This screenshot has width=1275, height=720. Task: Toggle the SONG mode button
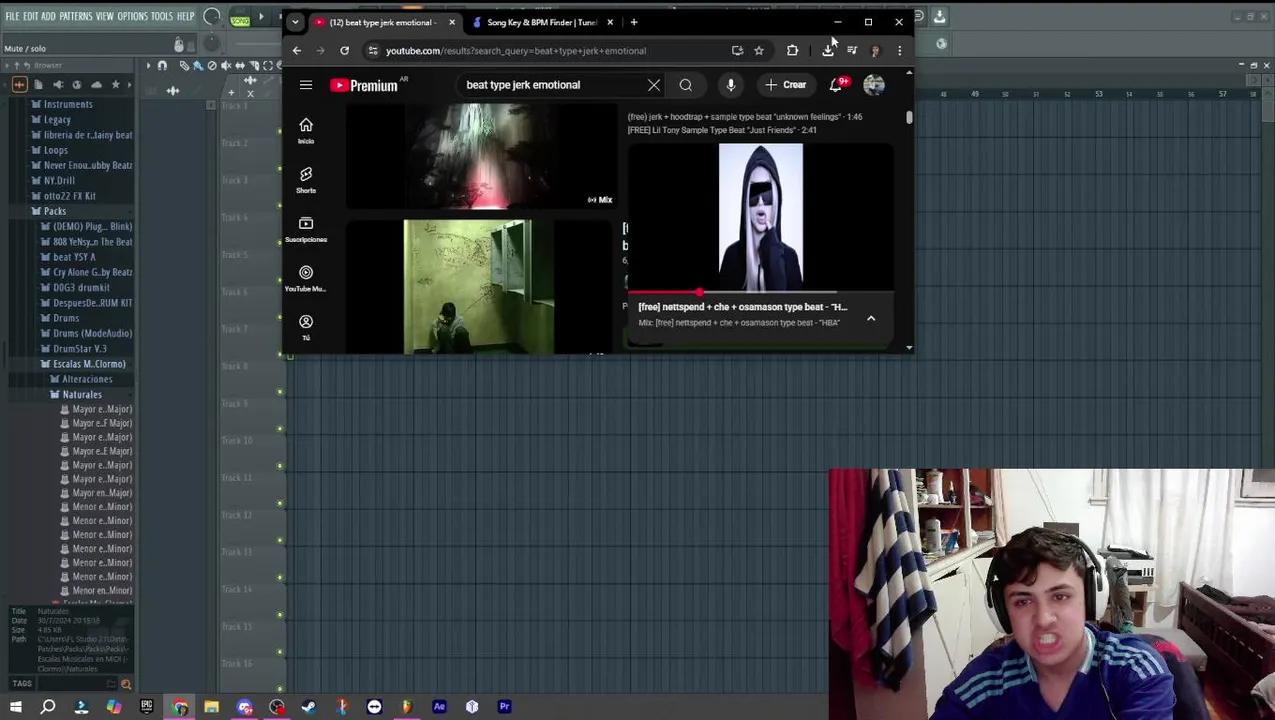(240, 18)
